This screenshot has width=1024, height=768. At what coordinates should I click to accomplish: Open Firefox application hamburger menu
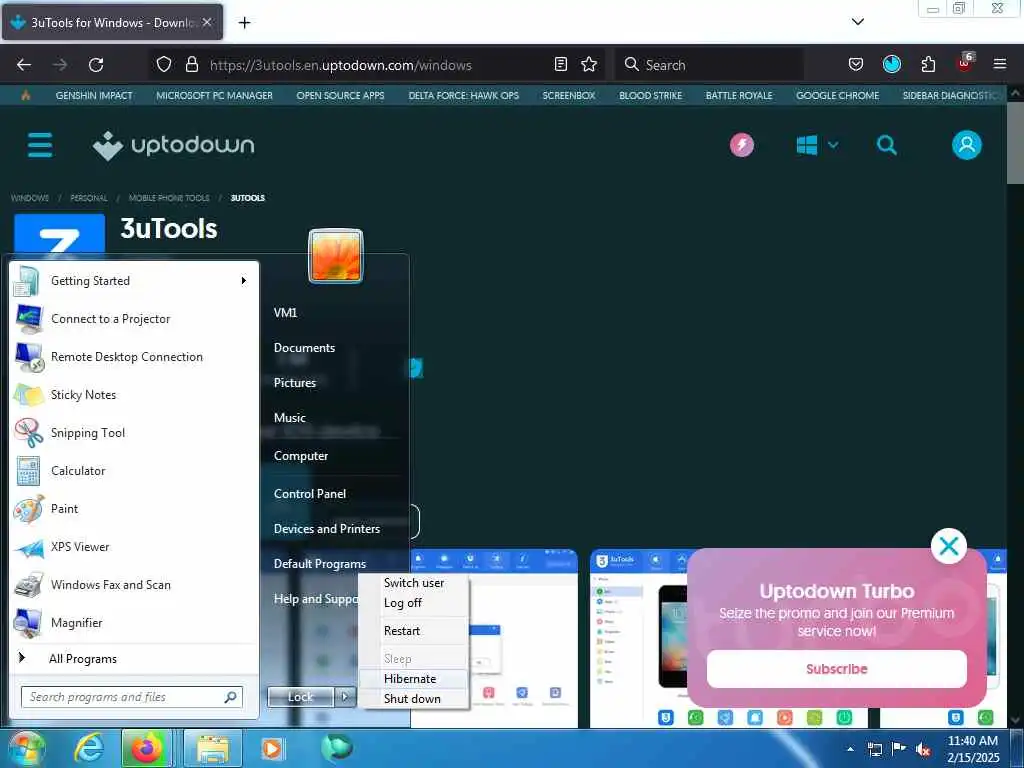coord(1000,64)
